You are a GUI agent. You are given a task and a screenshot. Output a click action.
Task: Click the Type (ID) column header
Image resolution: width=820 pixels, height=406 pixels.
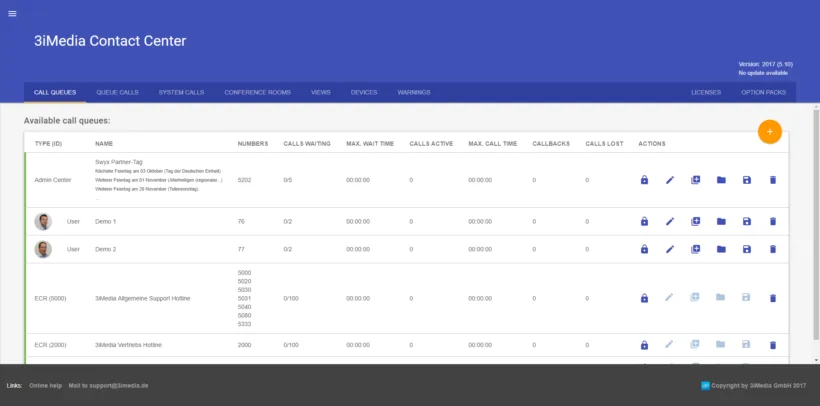(x=48, y=144)
